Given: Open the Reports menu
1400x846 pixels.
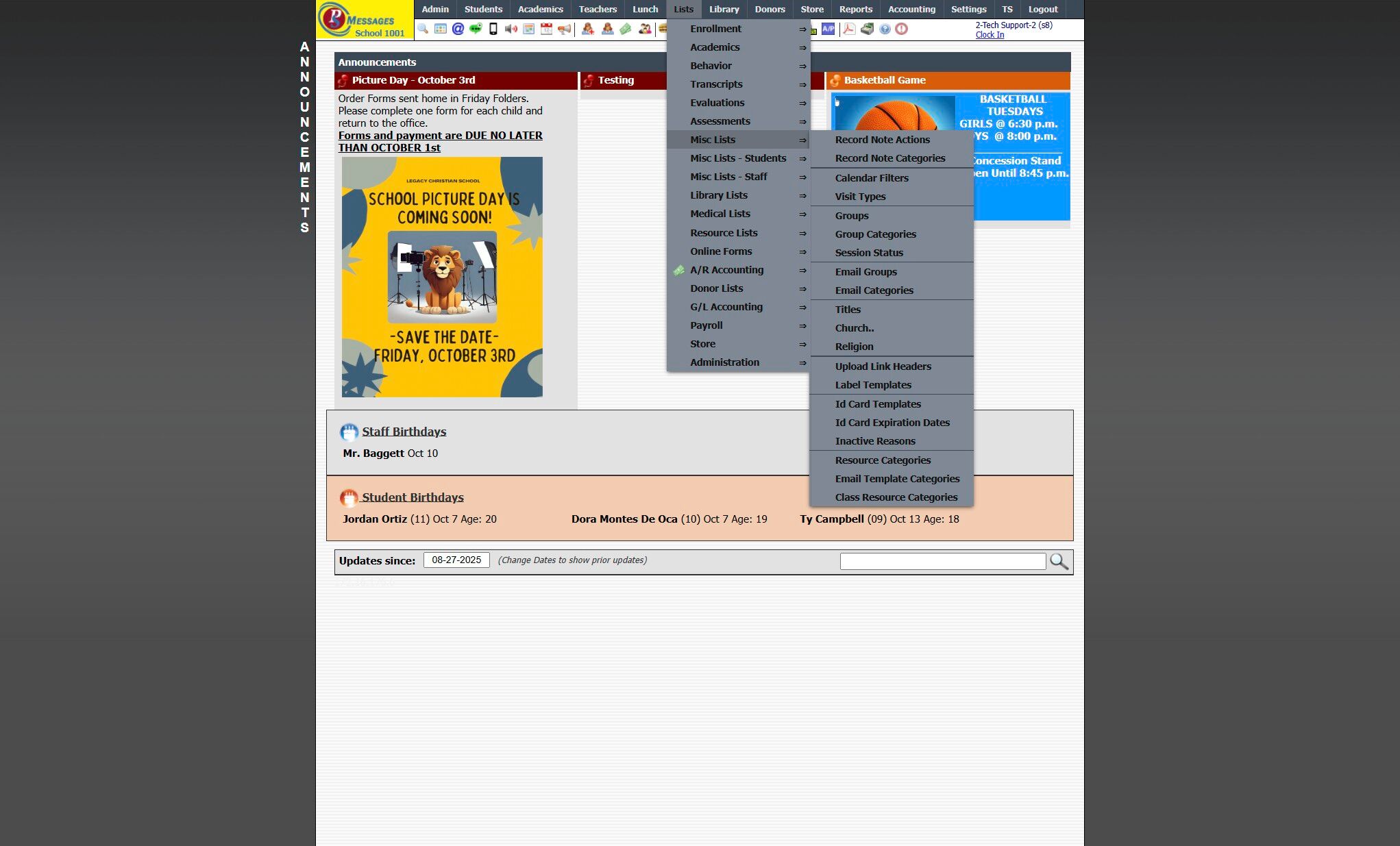Looking at the screenshot, I should (x=855, y=10).
